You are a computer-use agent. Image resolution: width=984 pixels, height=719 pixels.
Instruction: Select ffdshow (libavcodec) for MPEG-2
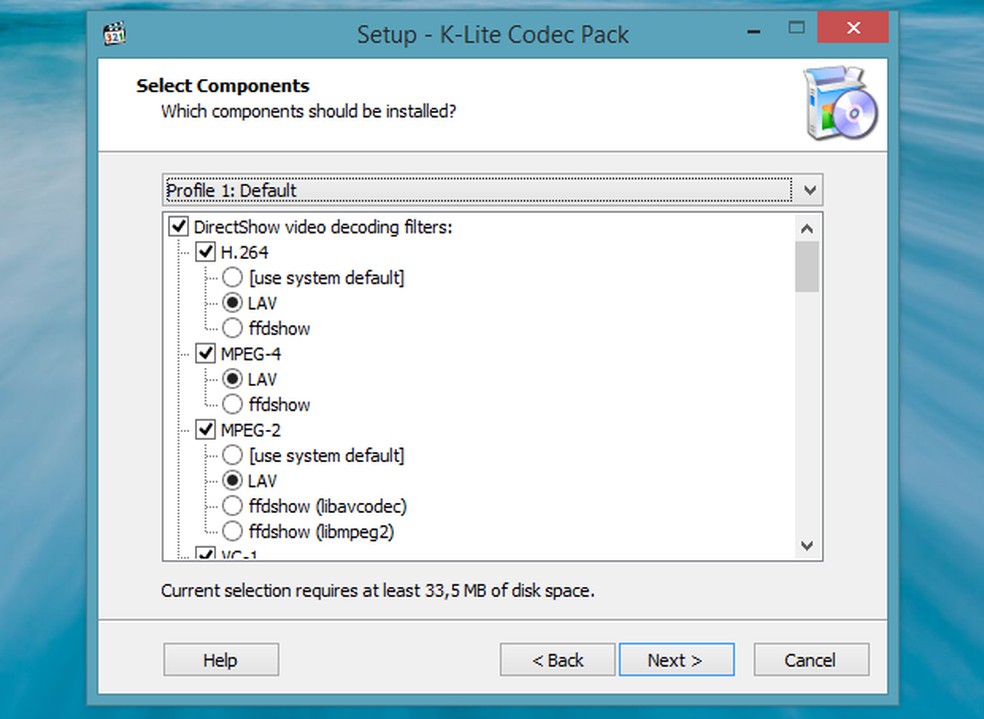point(232,506)
